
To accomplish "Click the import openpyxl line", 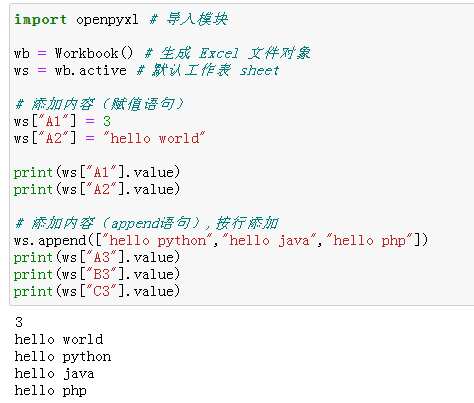I will coord(121,19).
